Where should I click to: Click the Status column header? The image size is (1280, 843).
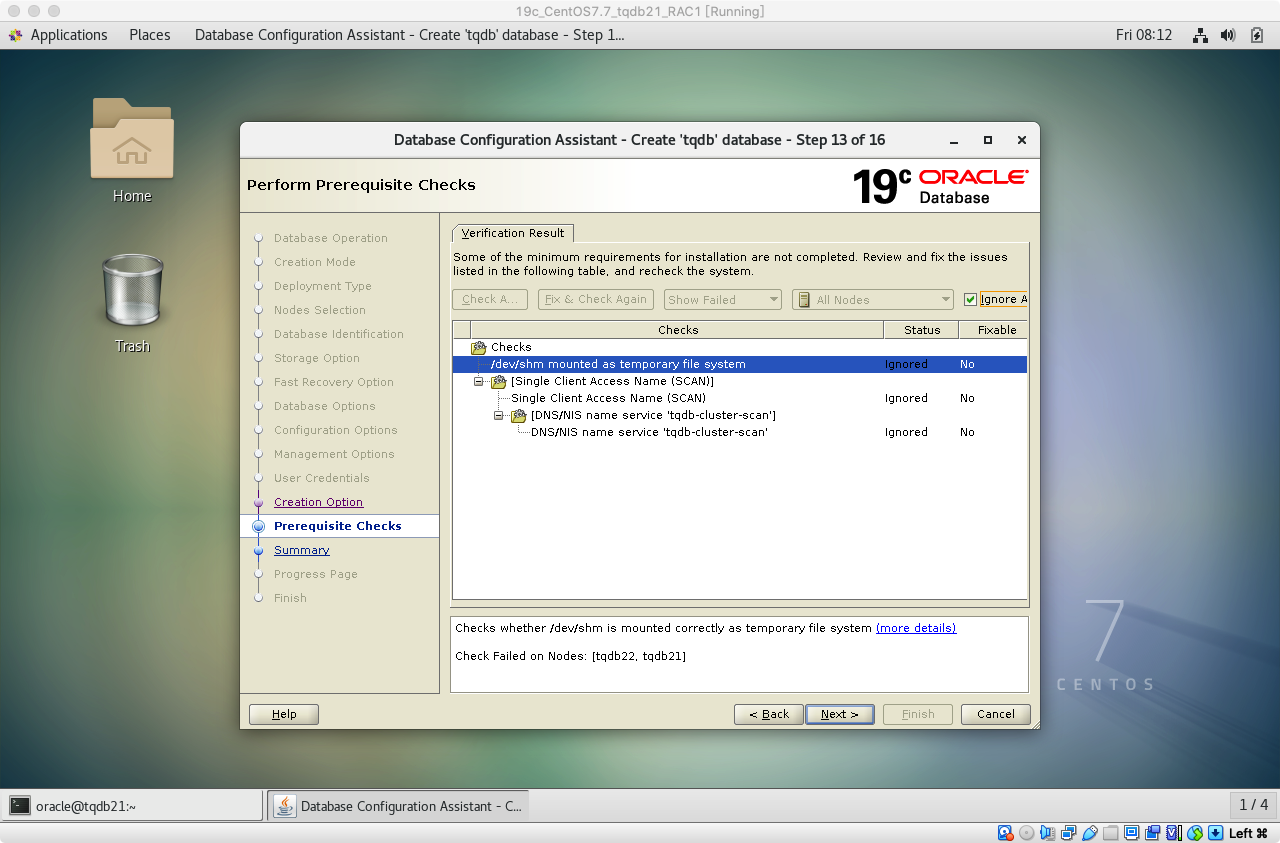tap(921, 330)
